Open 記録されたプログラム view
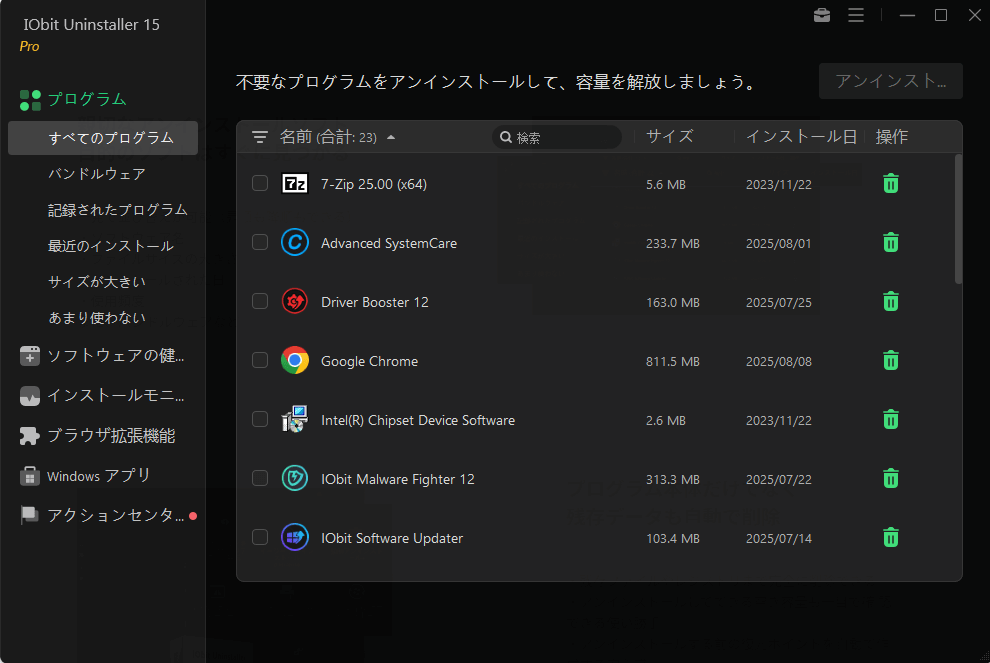This screenshot has height=663, width=990. click(x=117, y=210)
